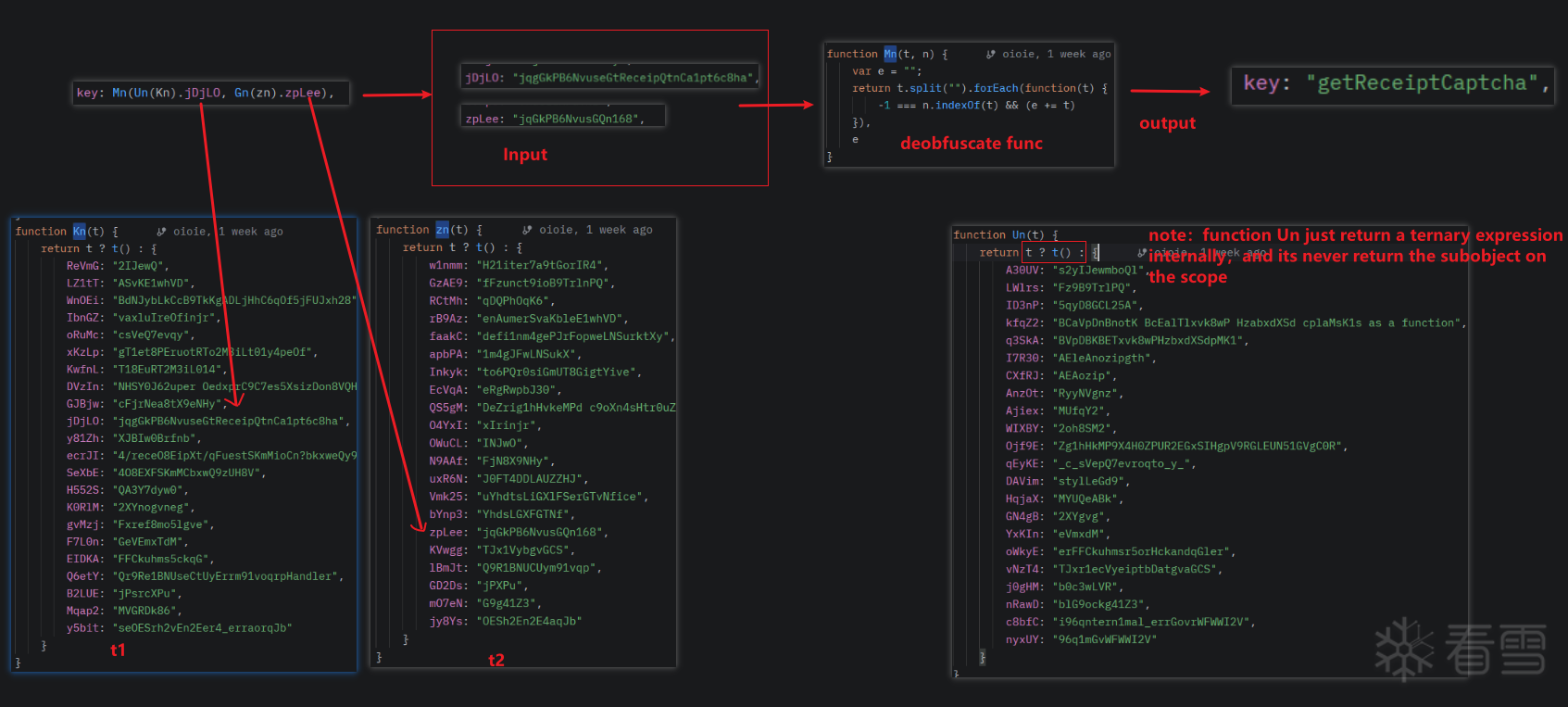
Task: Click the git blame icon in Un function panel
Action: coord(1142,253)
